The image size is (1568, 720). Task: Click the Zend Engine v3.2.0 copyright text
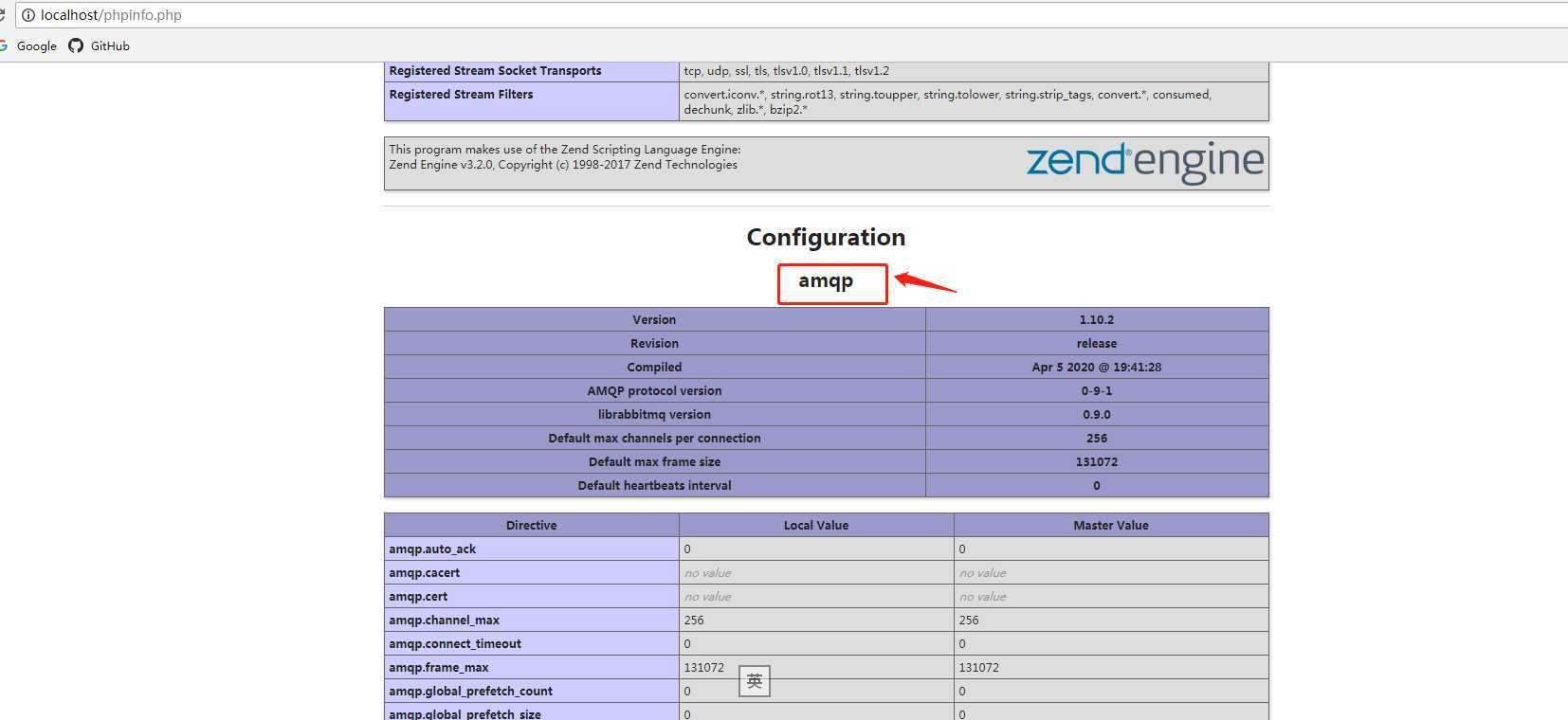[563, 164]
